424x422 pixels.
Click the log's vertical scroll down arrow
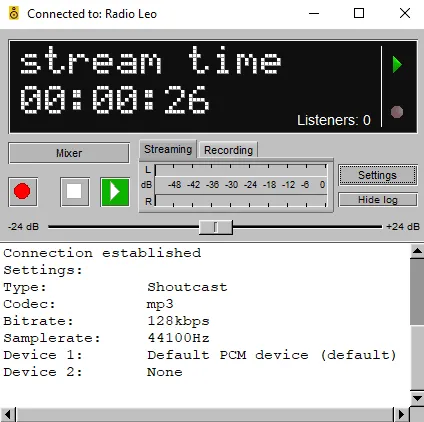point(417,398)
